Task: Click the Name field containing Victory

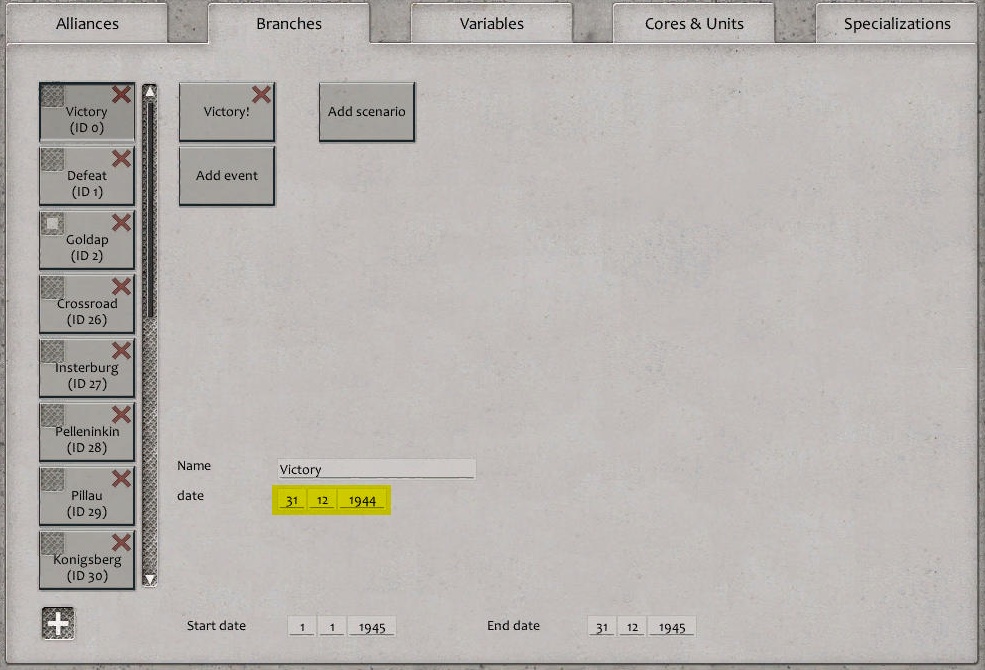Action: 375,468
